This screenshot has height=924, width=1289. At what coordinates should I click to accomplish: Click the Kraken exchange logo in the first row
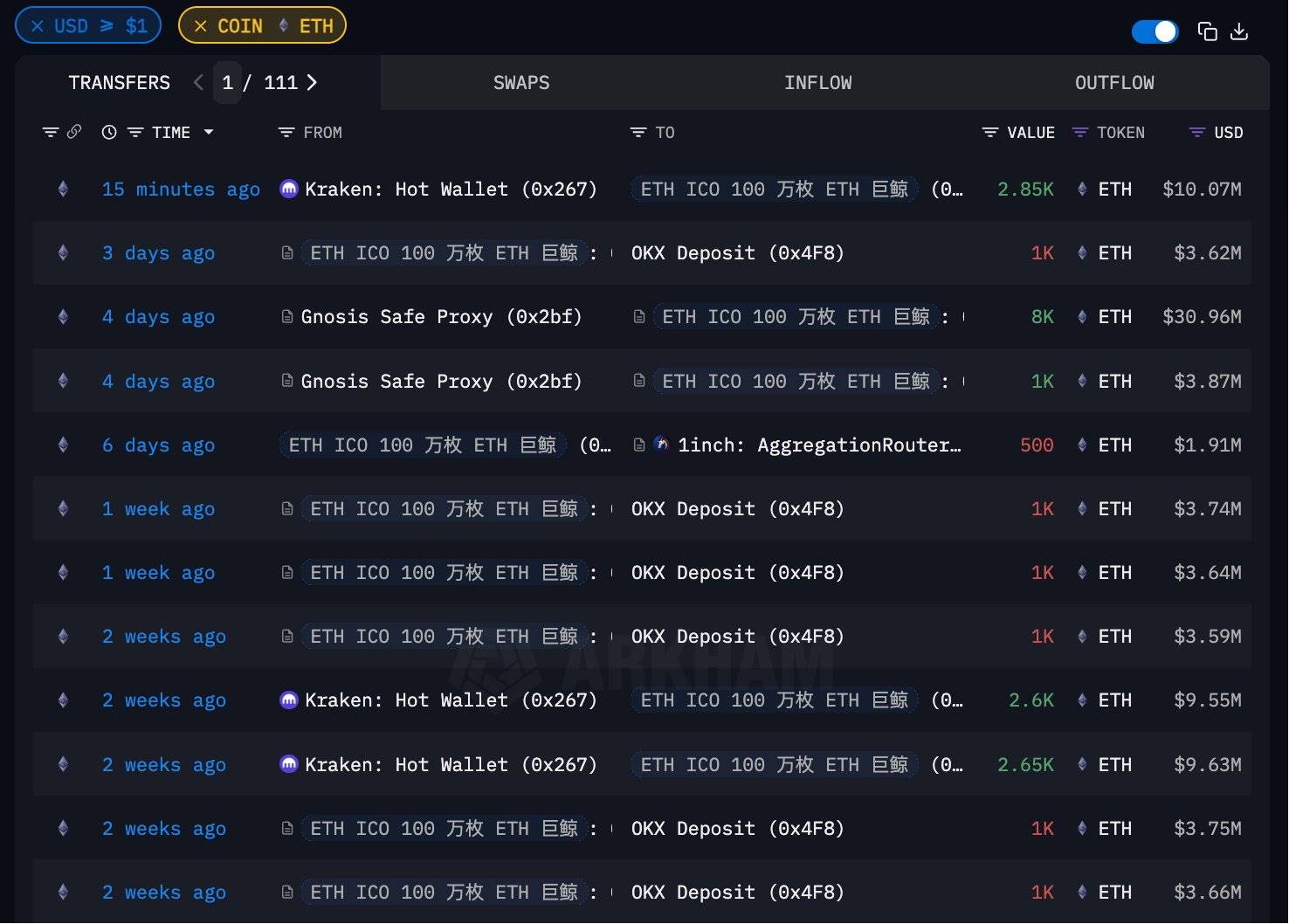click(x=288, y=189)
